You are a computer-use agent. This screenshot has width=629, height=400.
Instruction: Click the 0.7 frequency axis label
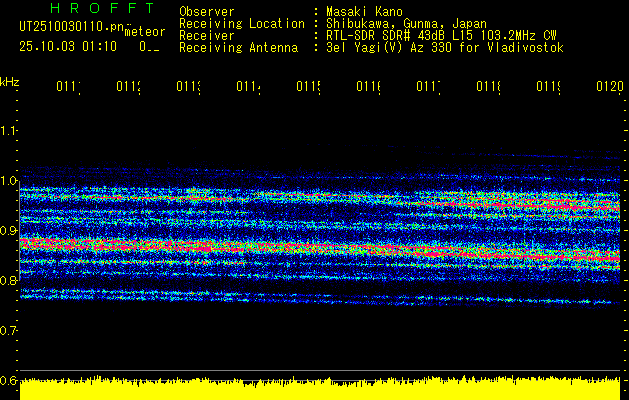[x=9, y=330]
